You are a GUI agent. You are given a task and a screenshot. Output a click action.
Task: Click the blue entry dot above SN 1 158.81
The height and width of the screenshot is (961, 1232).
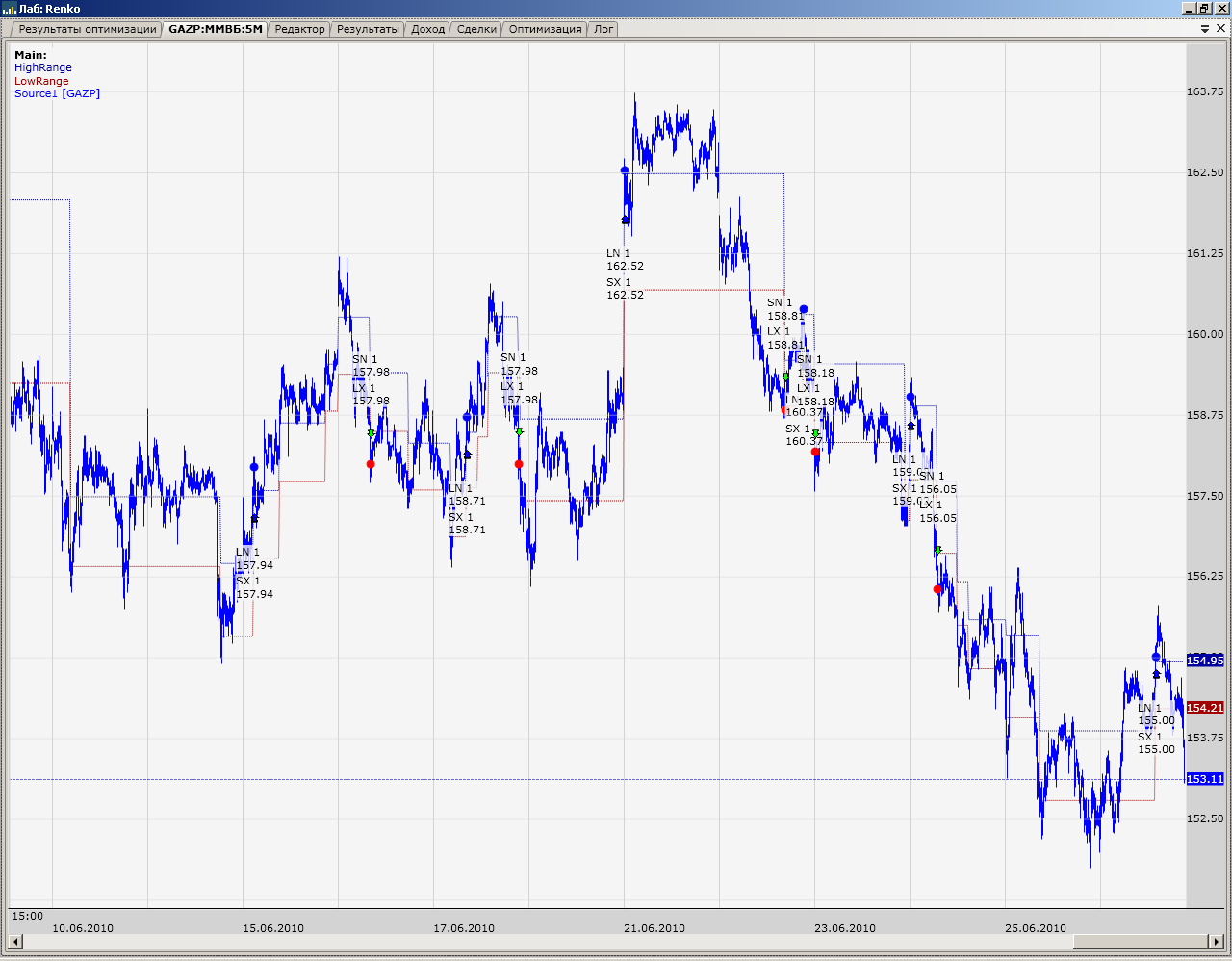pos(804,310)
